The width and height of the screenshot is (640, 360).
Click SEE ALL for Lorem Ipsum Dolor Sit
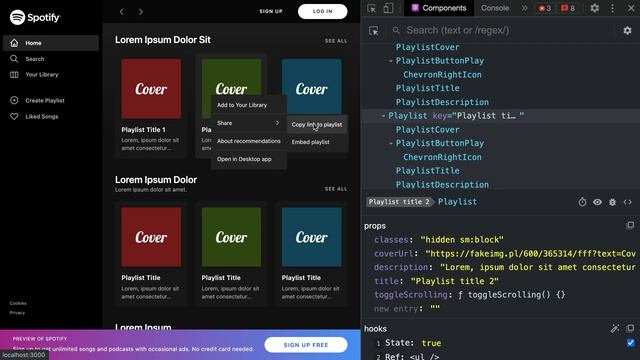[x=336, y=41]
